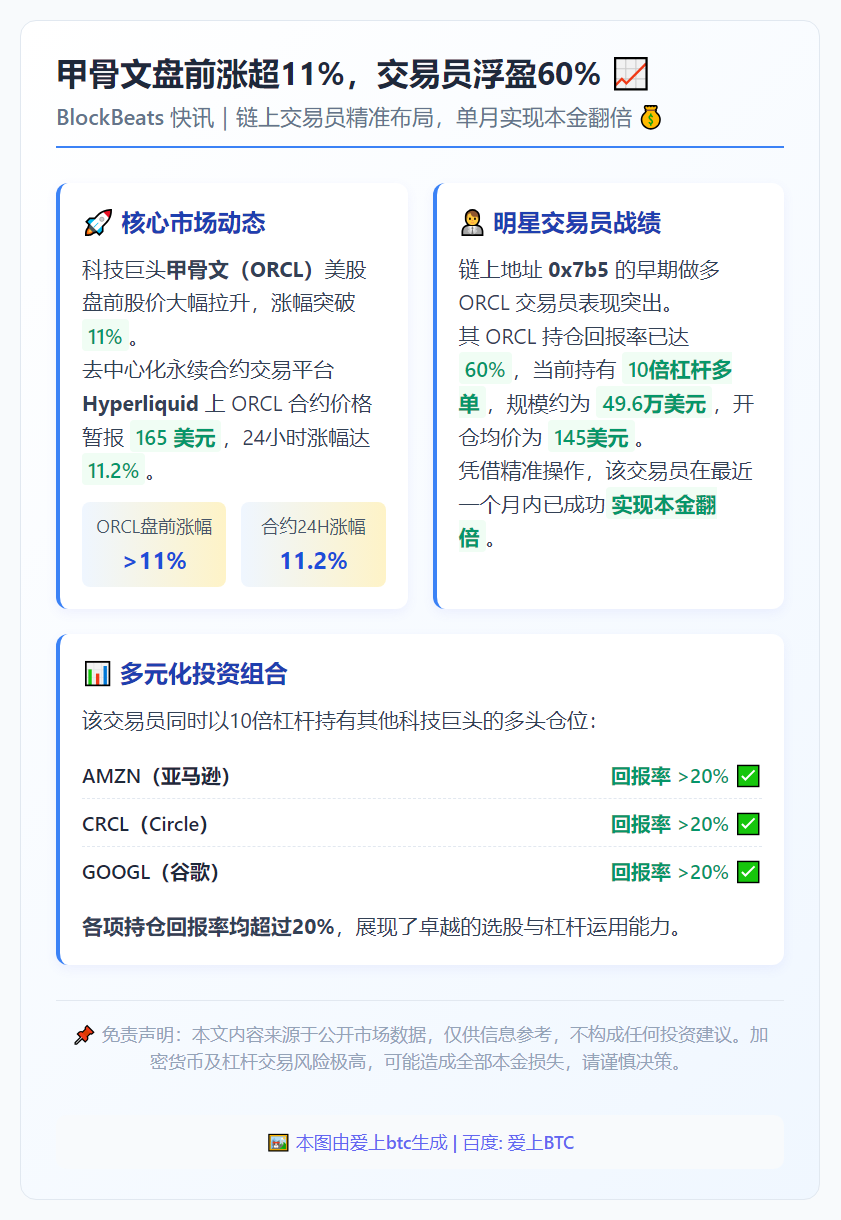Click the BlockBeats 快讯 subtitle text

(135, 118)
